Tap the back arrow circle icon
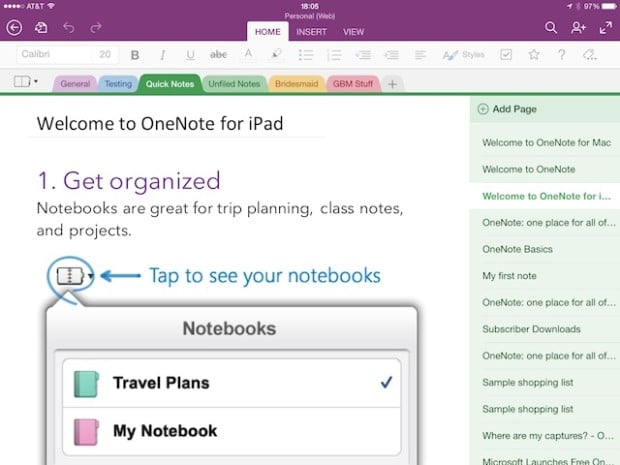 14,28
